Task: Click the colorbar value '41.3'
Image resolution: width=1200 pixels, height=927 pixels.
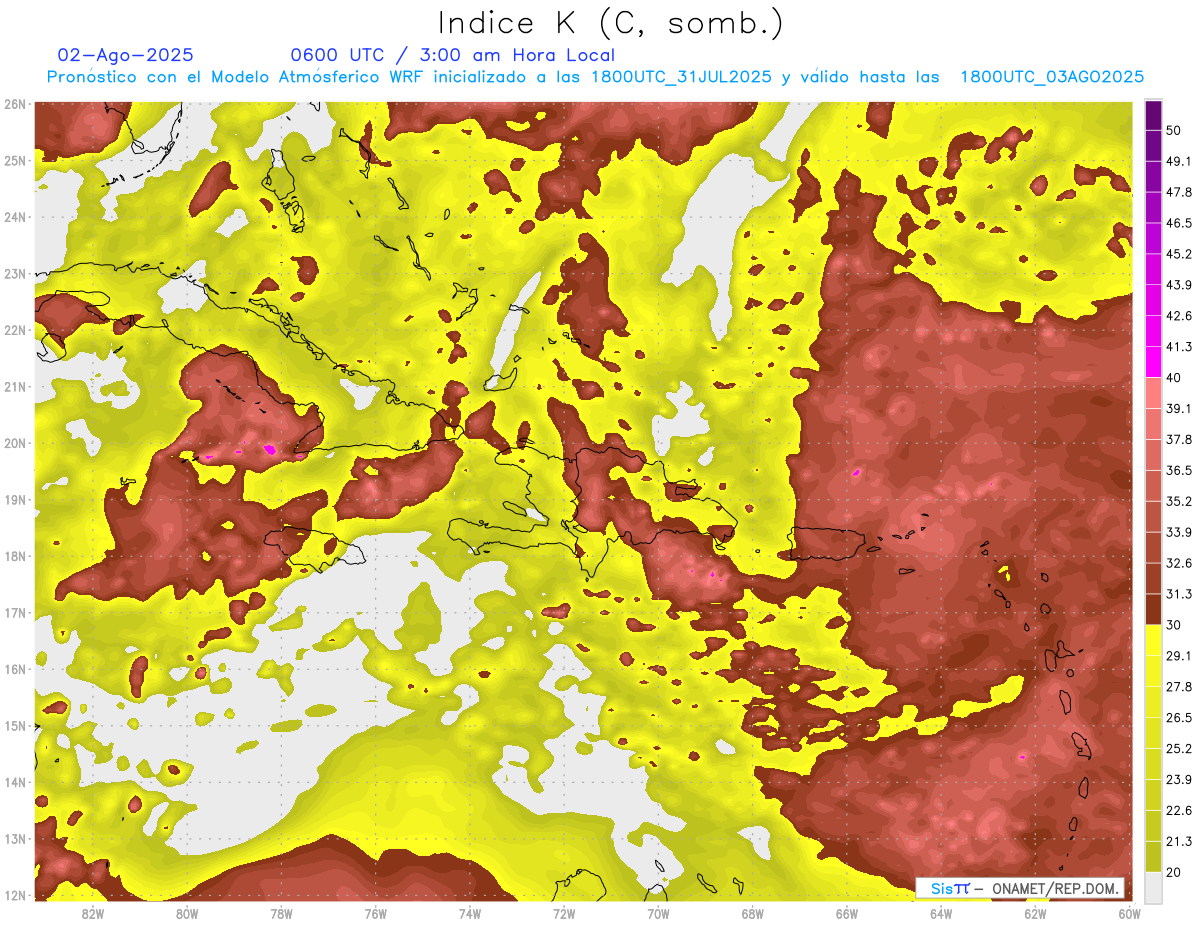Action: coord(1179,348)
